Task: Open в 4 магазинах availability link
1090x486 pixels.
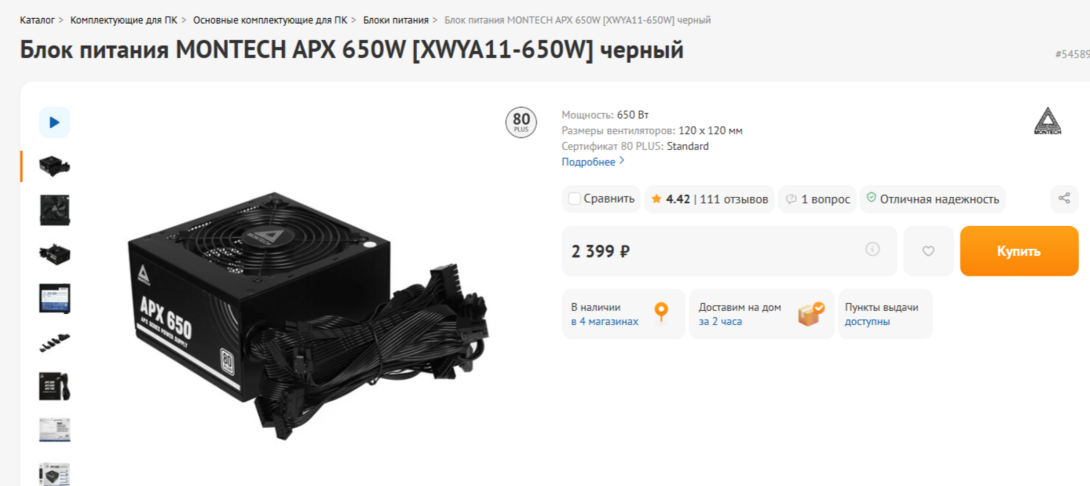Action: pyautogui.click(x=604, y=321)
